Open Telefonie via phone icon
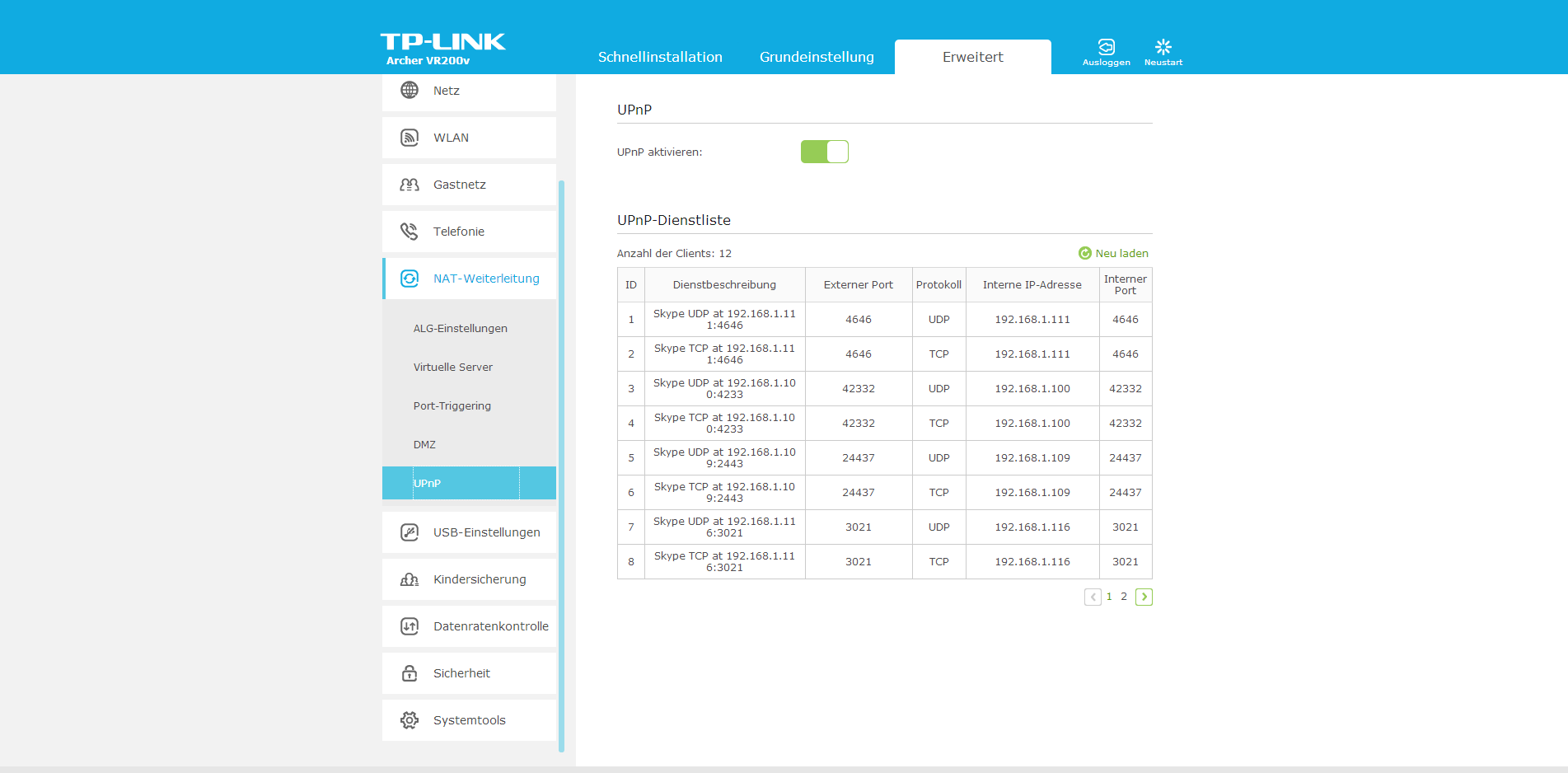 point(410,232)
